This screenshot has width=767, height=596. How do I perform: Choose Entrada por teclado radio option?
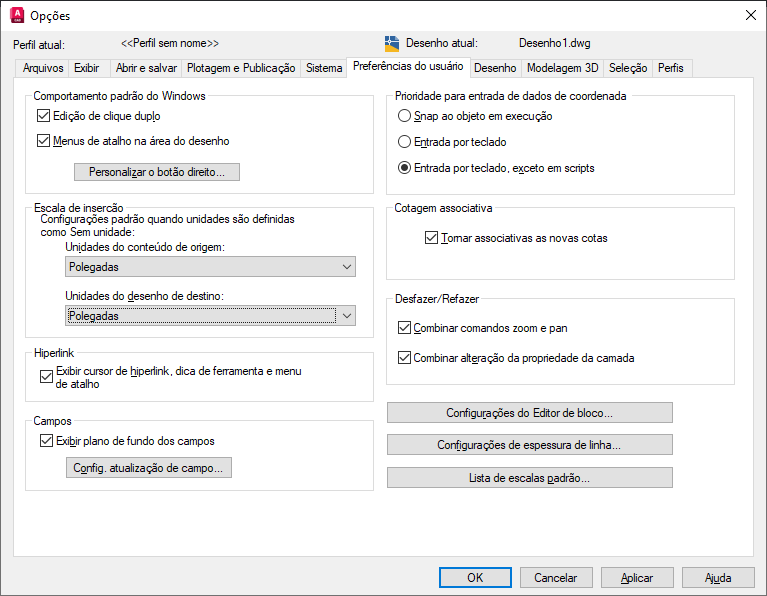pos(404,142)
